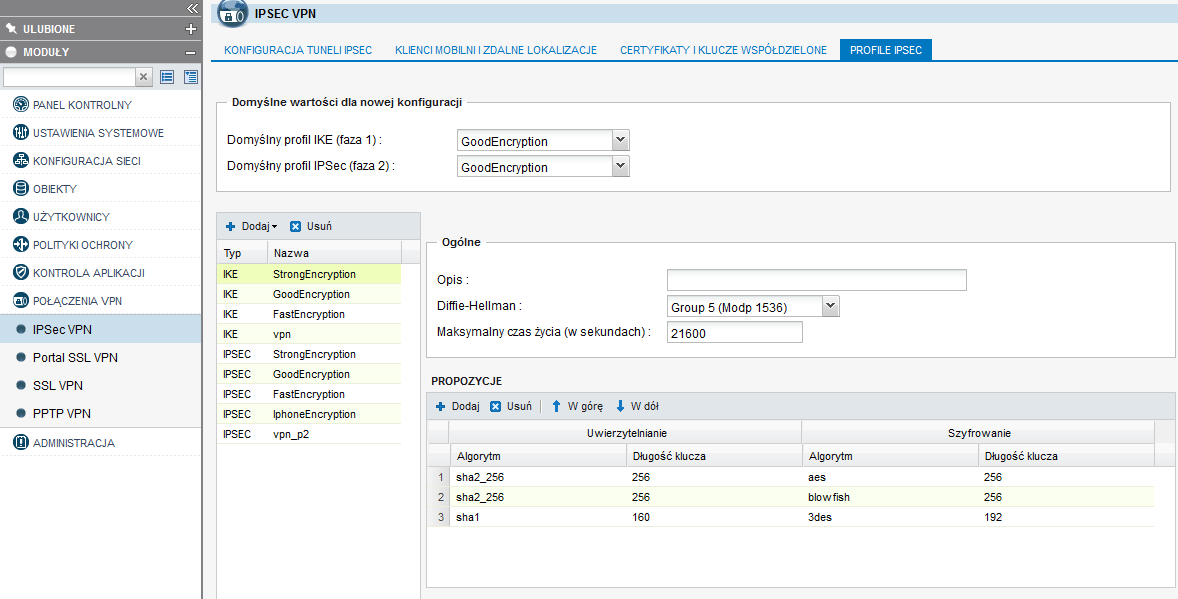Click Usuń above the profile list
This screenshot has height=599, width=1178.
[x=311, y=226]
